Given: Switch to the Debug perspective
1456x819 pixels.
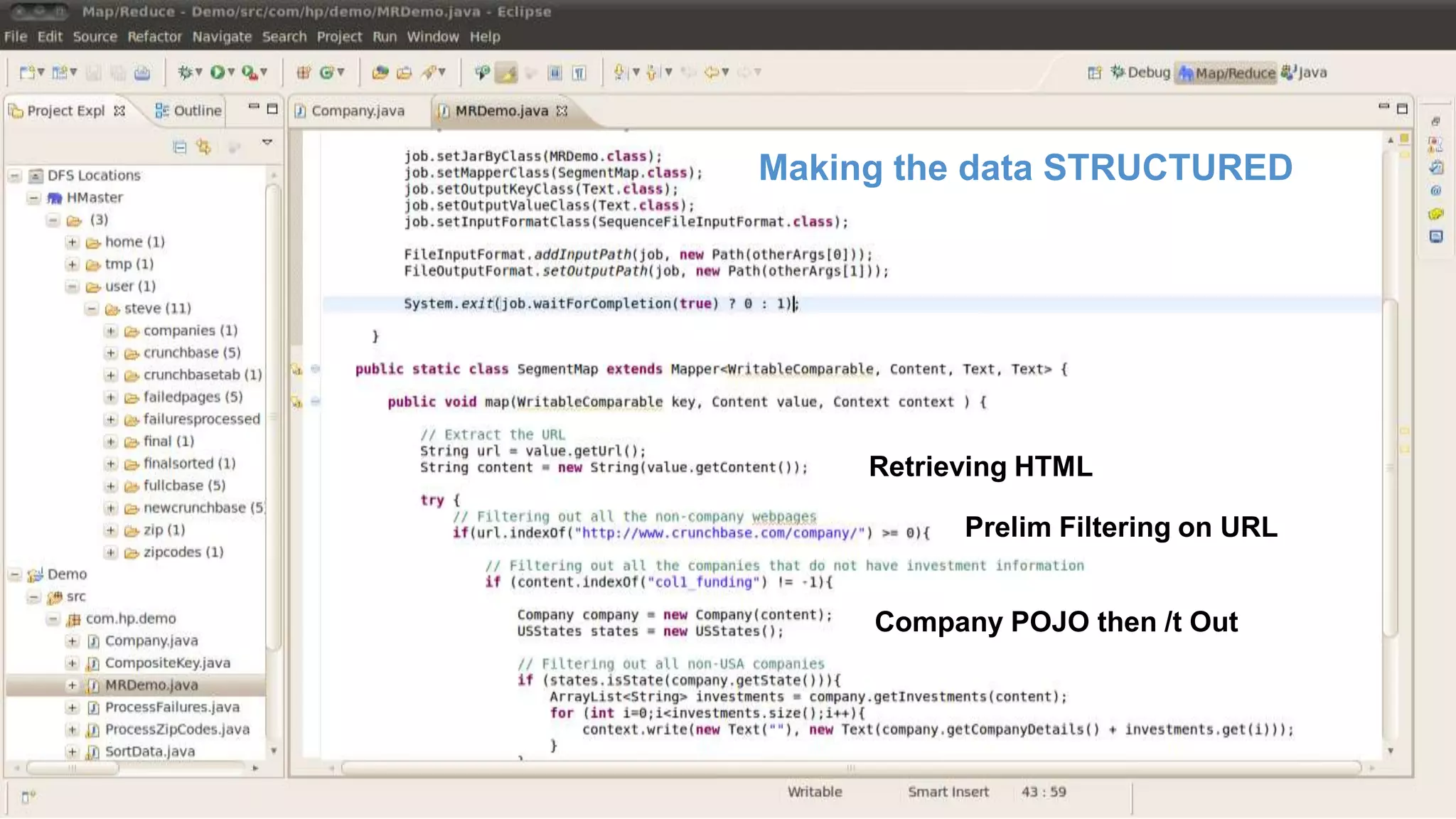Looking at the screenshot, I should [x=1141, y=73].
